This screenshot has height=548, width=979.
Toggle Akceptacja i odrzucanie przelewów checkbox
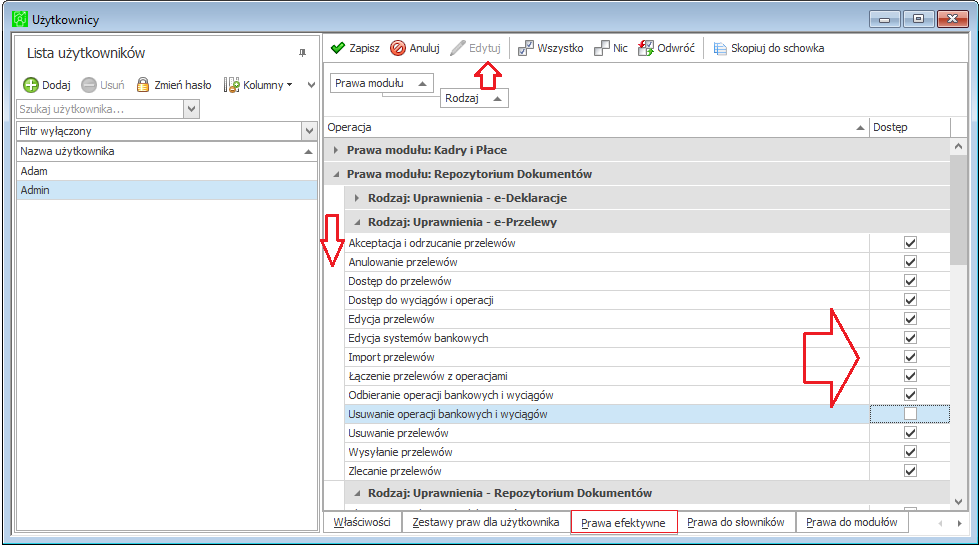(x=910, y=243)
